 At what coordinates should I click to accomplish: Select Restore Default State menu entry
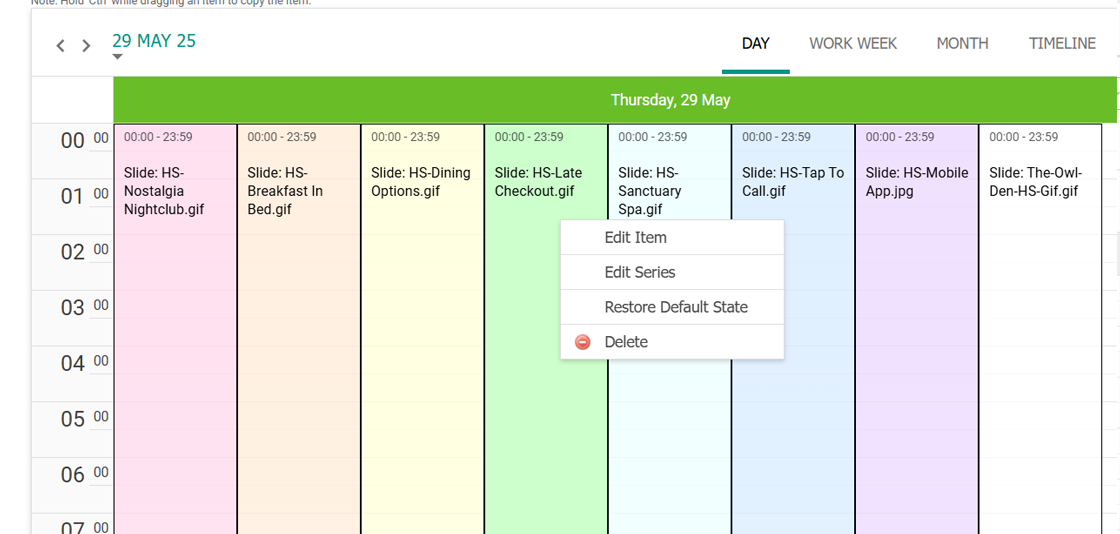pos(672,308)
